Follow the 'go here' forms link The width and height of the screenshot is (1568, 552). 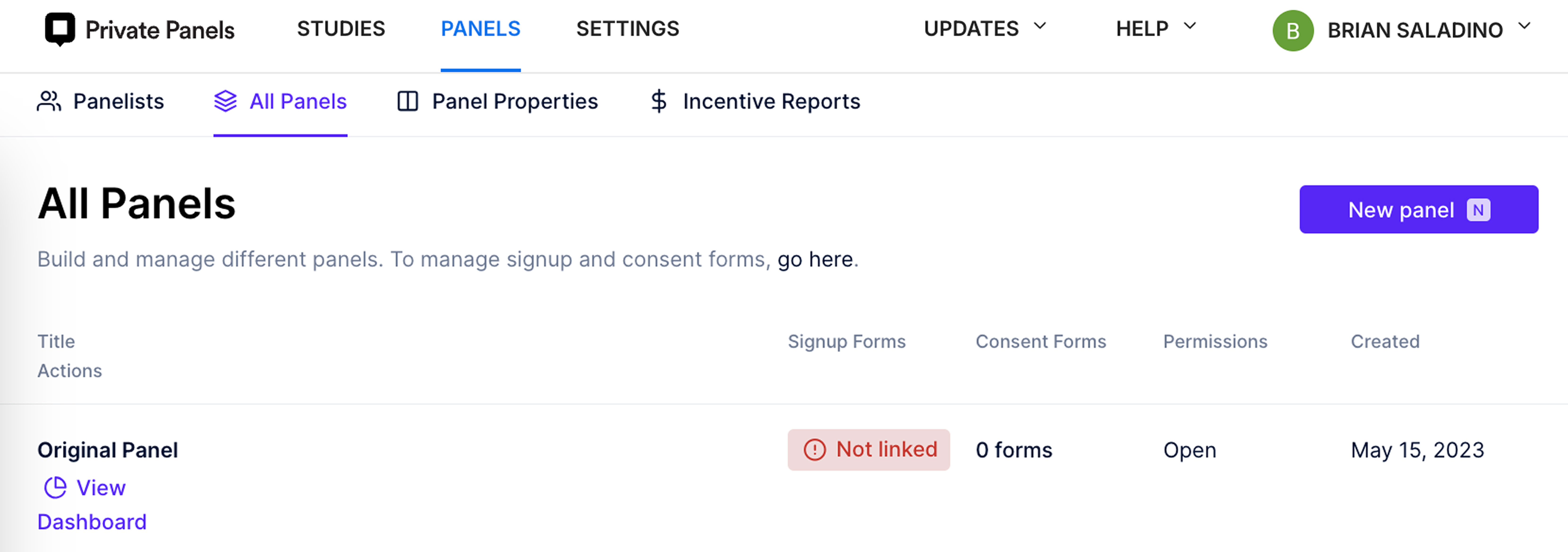814,259
